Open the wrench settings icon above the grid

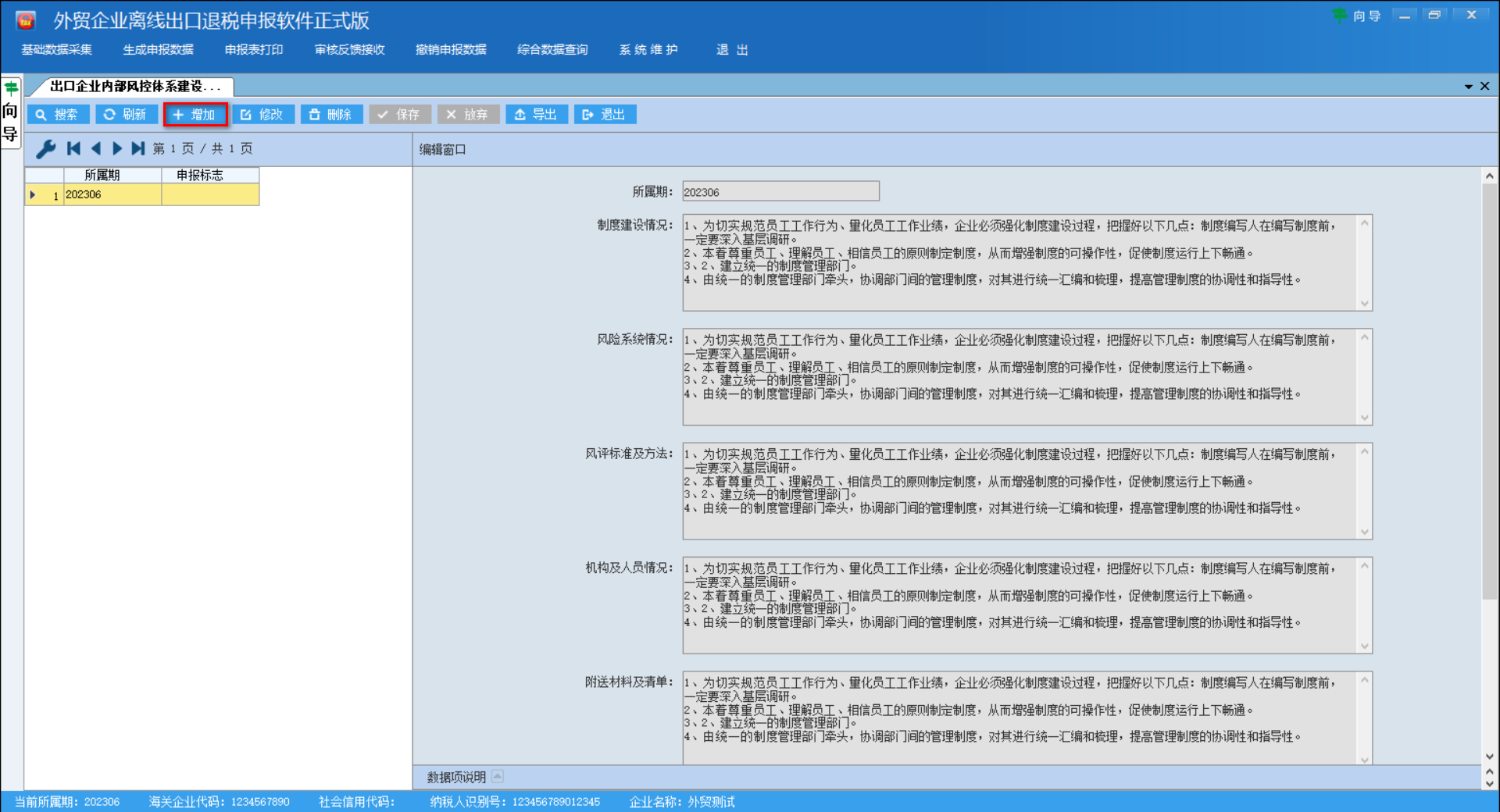click(x=45, y=148)
